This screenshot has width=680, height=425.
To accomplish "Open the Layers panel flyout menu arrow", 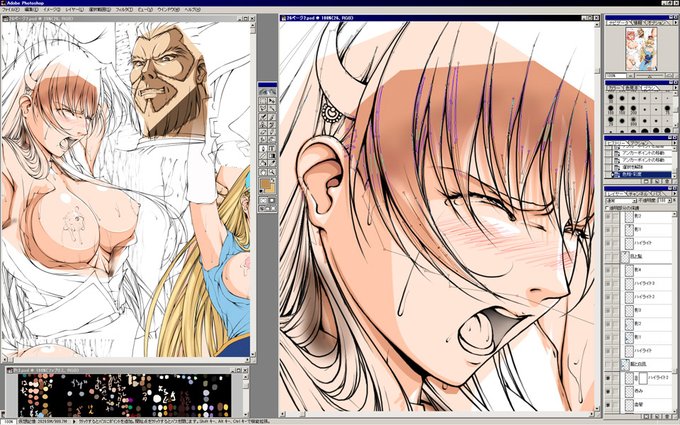I will pos(676,196).
